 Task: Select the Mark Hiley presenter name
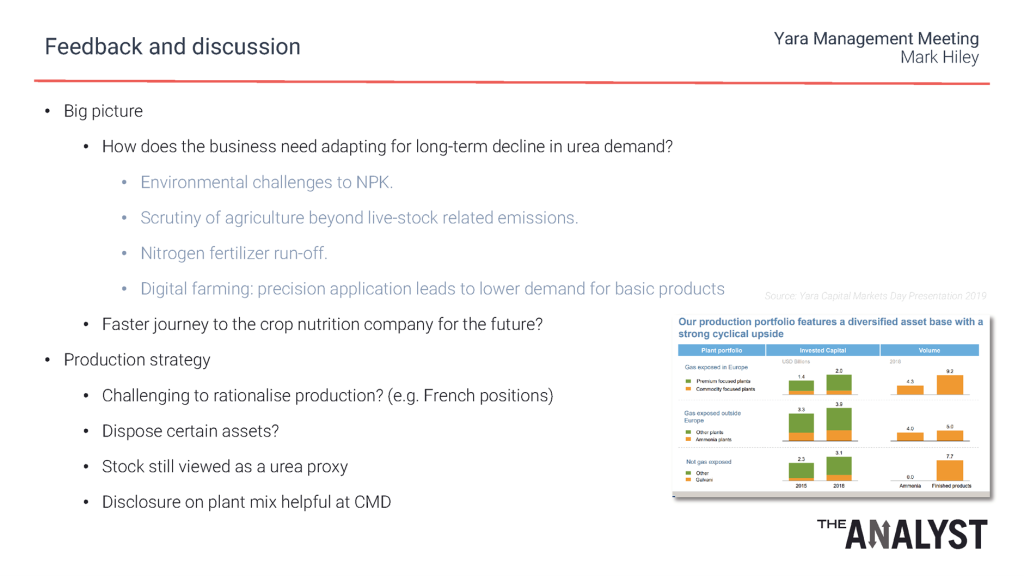coord(939,57)
